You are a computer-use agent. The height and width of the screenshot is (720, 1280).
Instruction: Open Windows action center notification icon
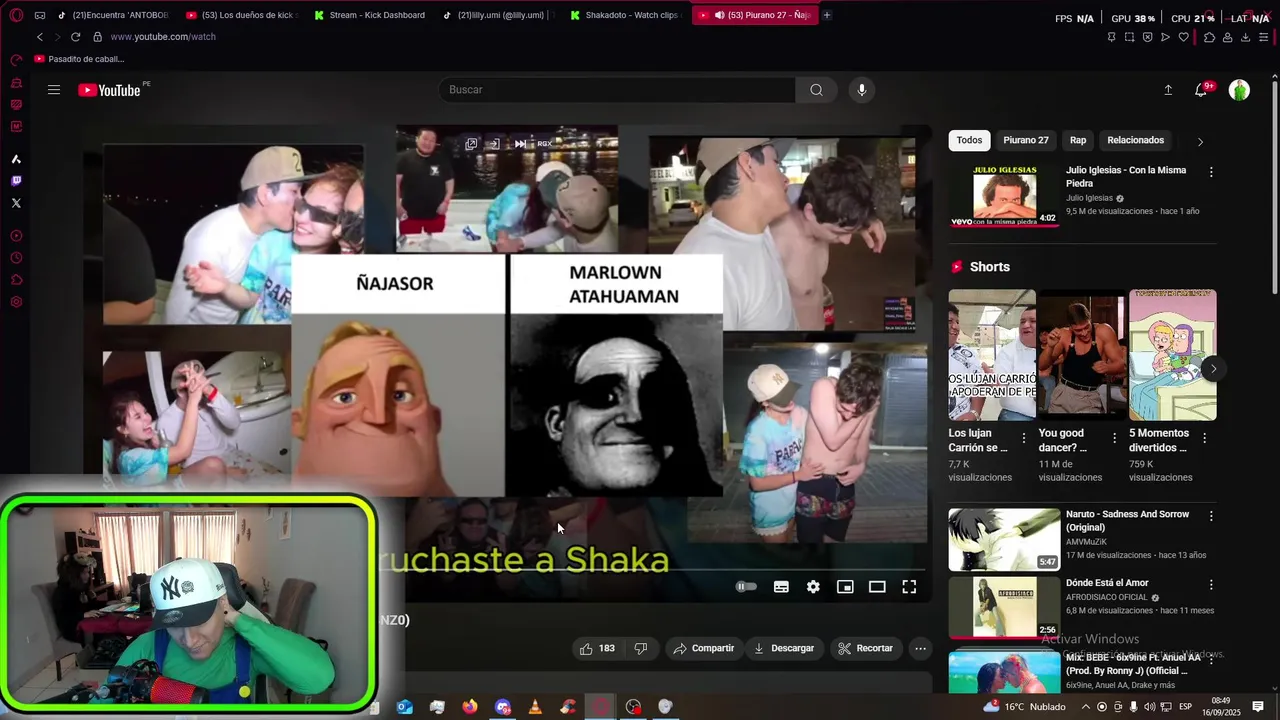click(1258, 707)
